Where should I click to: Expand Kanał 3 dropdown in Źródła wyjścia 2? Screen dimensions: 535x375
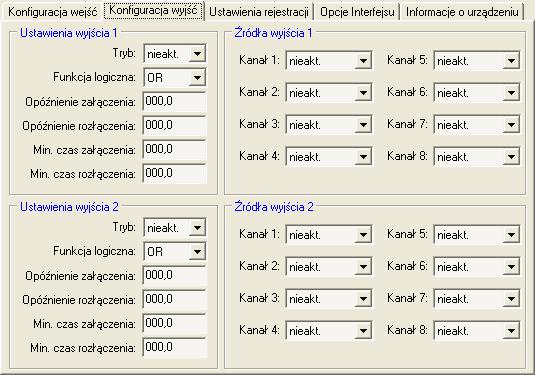tap(329, 299)
